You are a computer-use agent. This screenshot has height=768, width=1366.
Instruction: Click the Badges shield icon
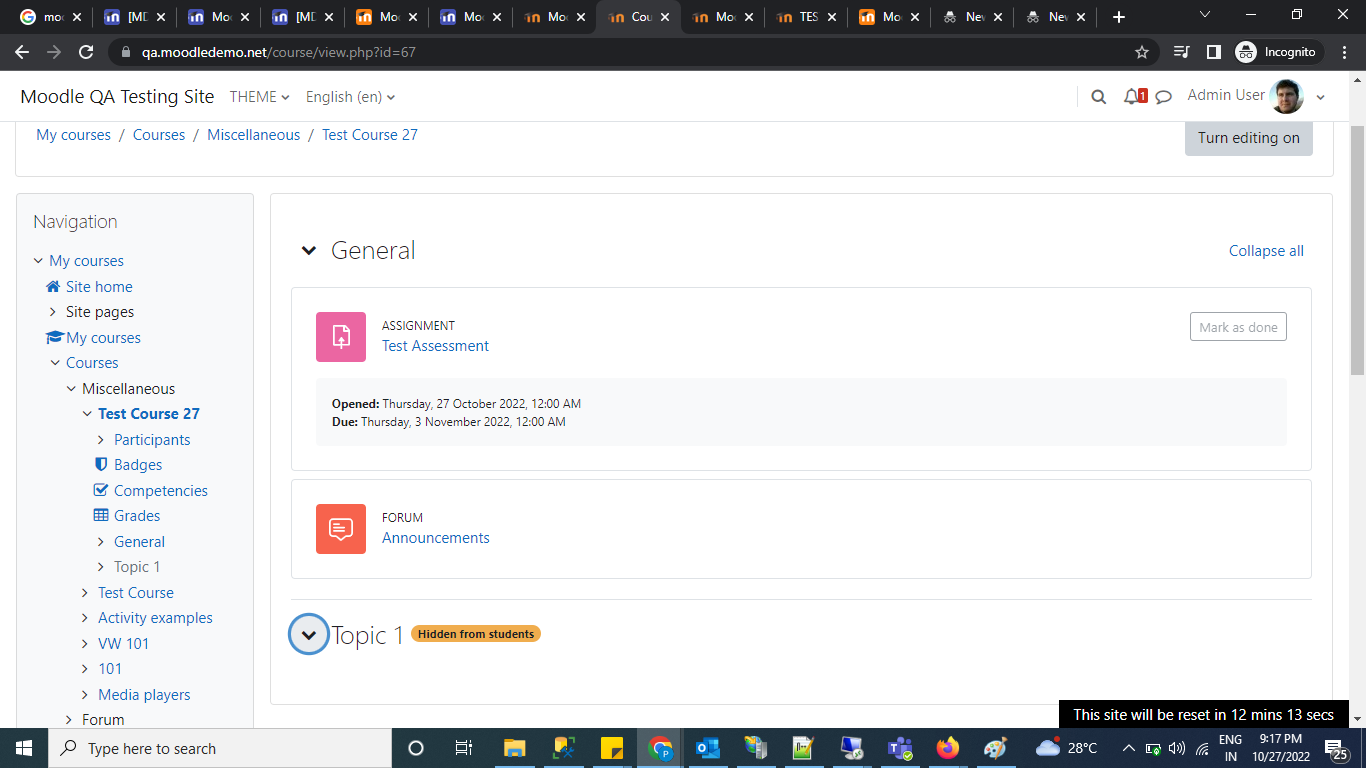[x=101, y=465]
